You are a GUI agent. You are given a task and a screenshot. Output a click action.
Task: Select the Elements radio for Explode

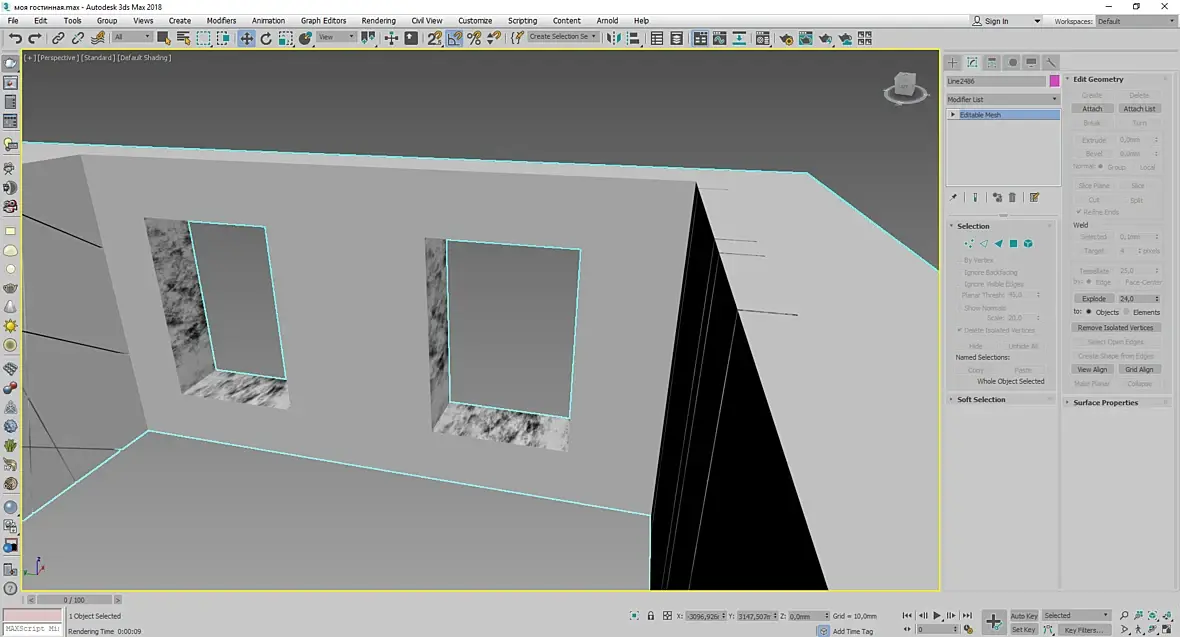[x=1126, y=312]
